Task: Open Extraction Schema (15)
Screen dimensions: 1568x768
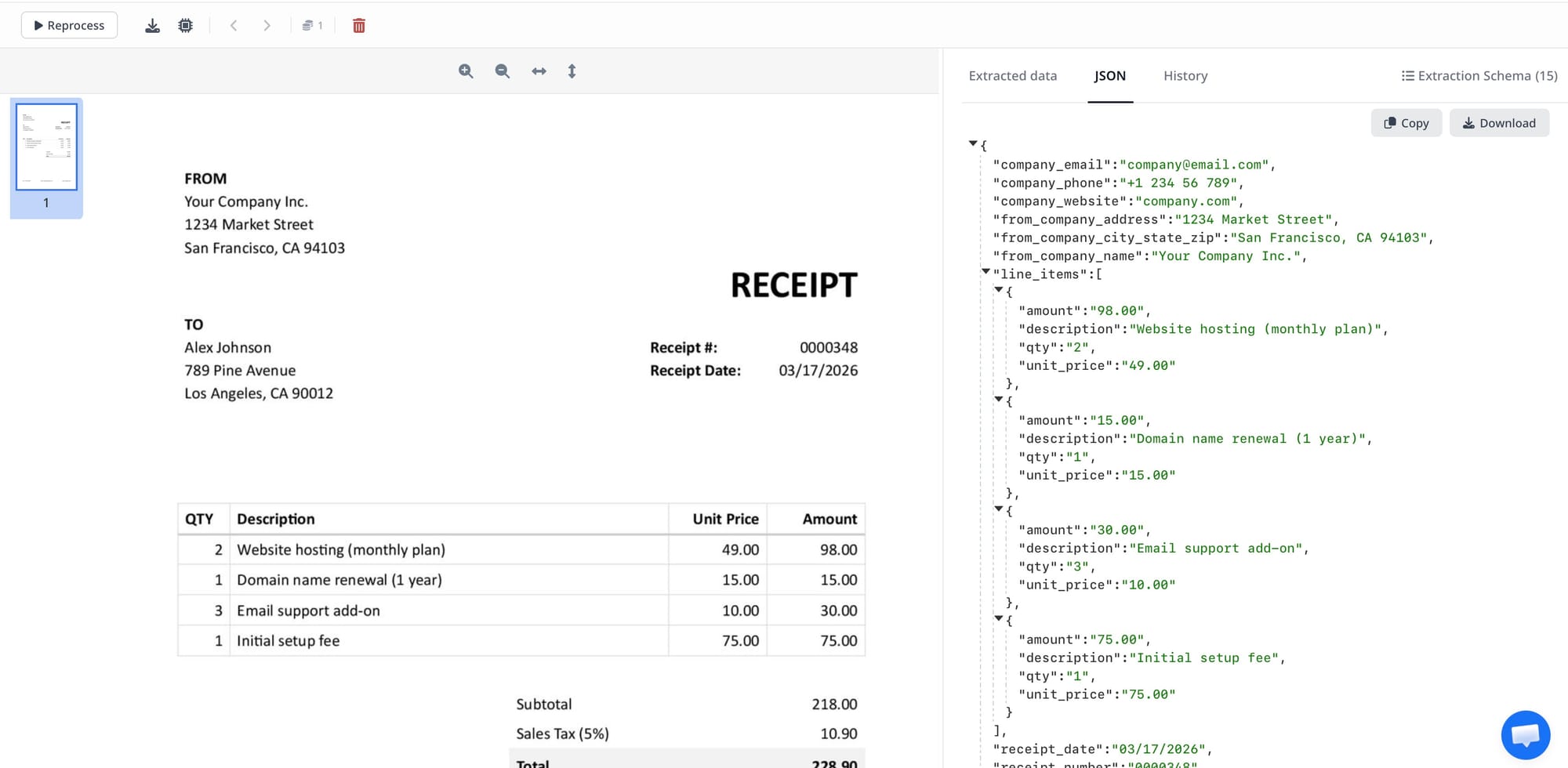Action: click(x=1479, y=76)
